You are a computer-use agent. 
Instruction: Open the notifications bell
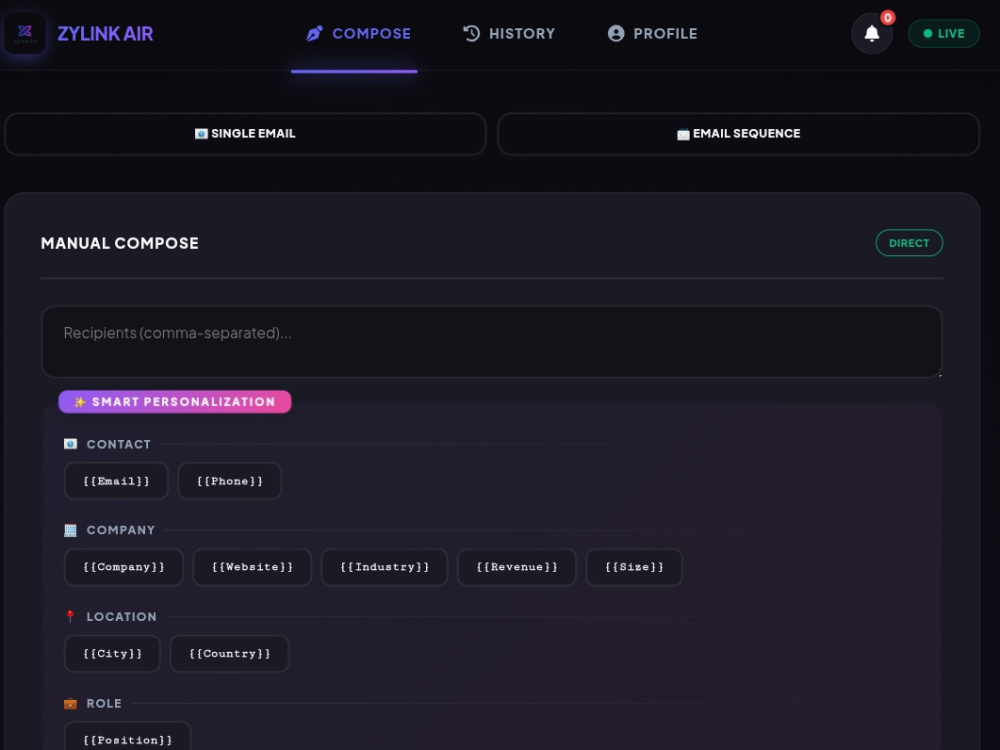pyautogui.click(x=872, y=33)
